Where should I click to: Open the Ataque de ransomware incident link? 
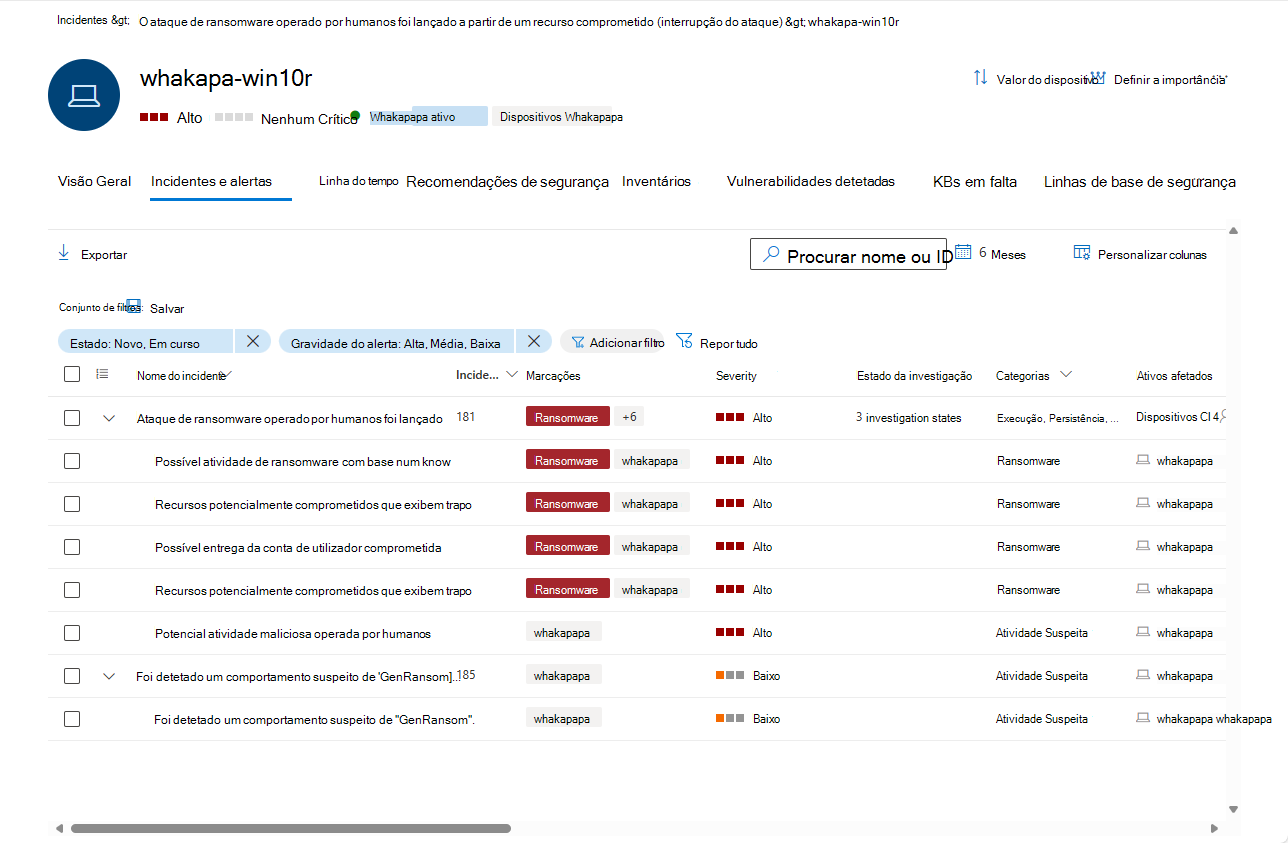pos(289,419)
